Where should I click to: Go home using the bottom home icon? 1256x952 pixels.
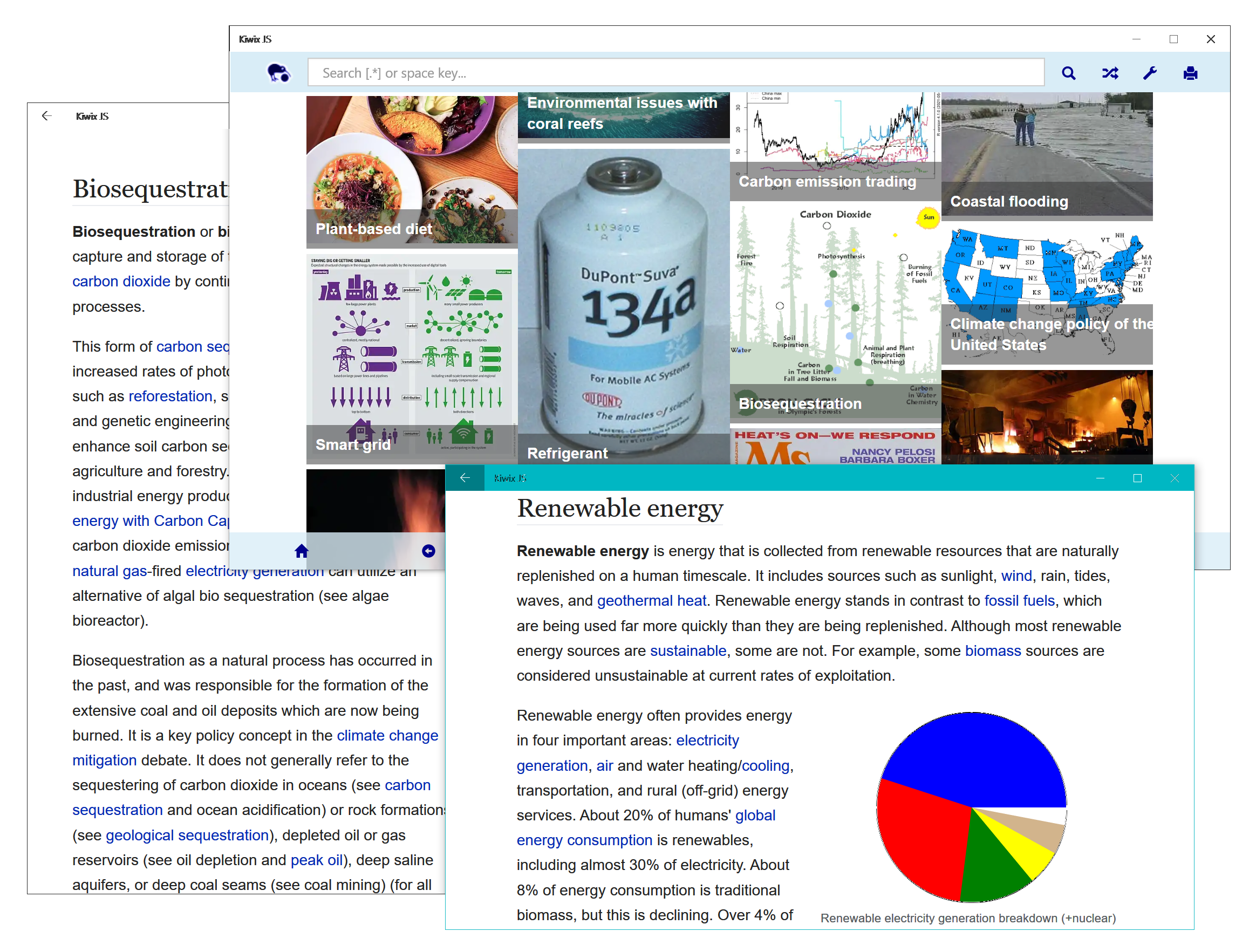[301, 550]
